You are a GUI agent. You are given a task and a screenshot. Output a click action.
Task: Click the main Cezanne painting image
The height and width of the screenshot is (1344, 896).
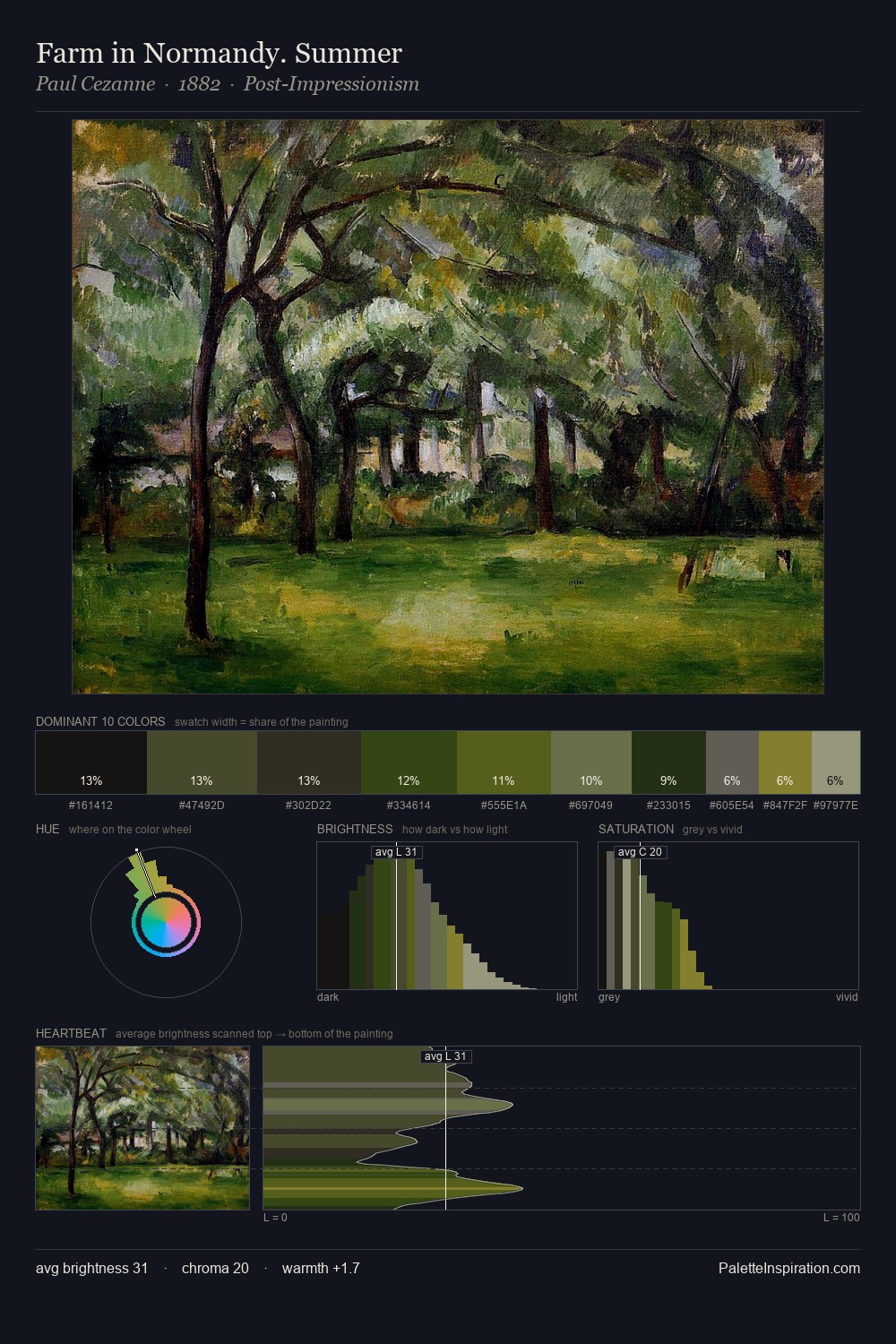(448, 407)
